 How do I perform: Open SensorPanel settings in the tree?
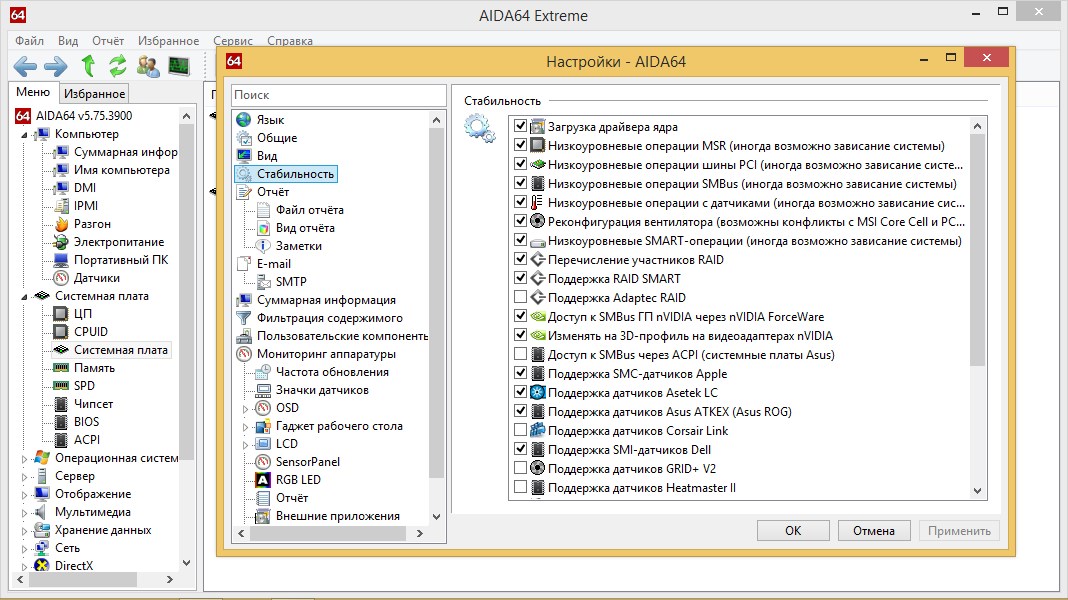click(x=307, y=462)
